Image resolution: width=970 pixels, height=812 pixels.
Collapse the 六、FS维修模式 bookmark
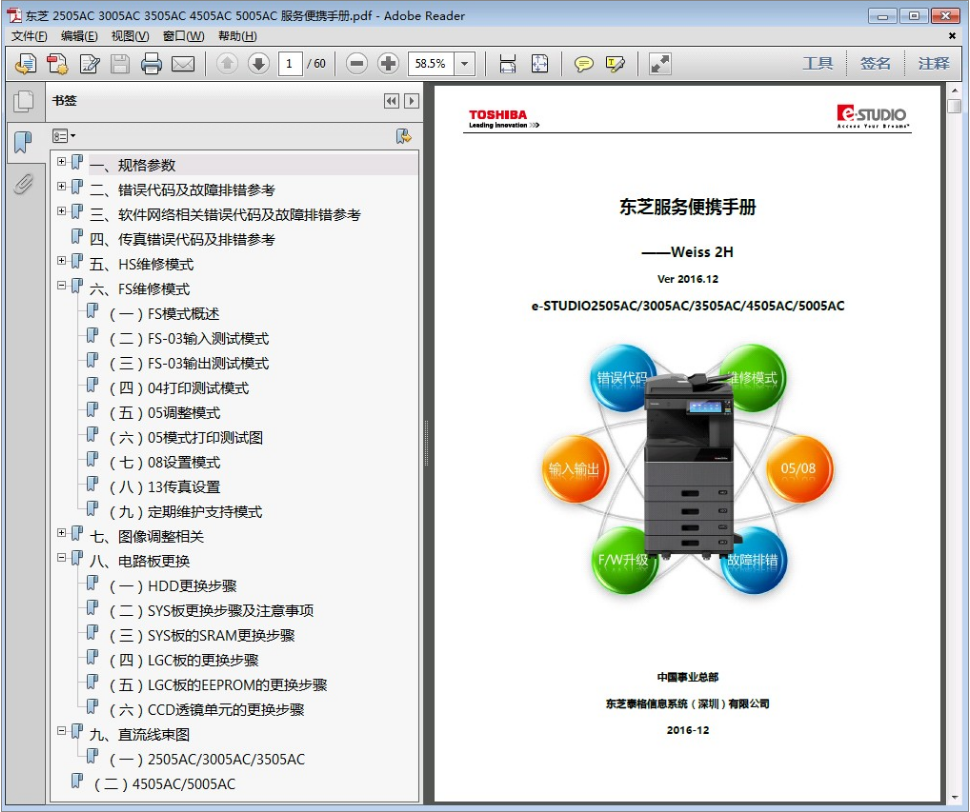point(61,285)
